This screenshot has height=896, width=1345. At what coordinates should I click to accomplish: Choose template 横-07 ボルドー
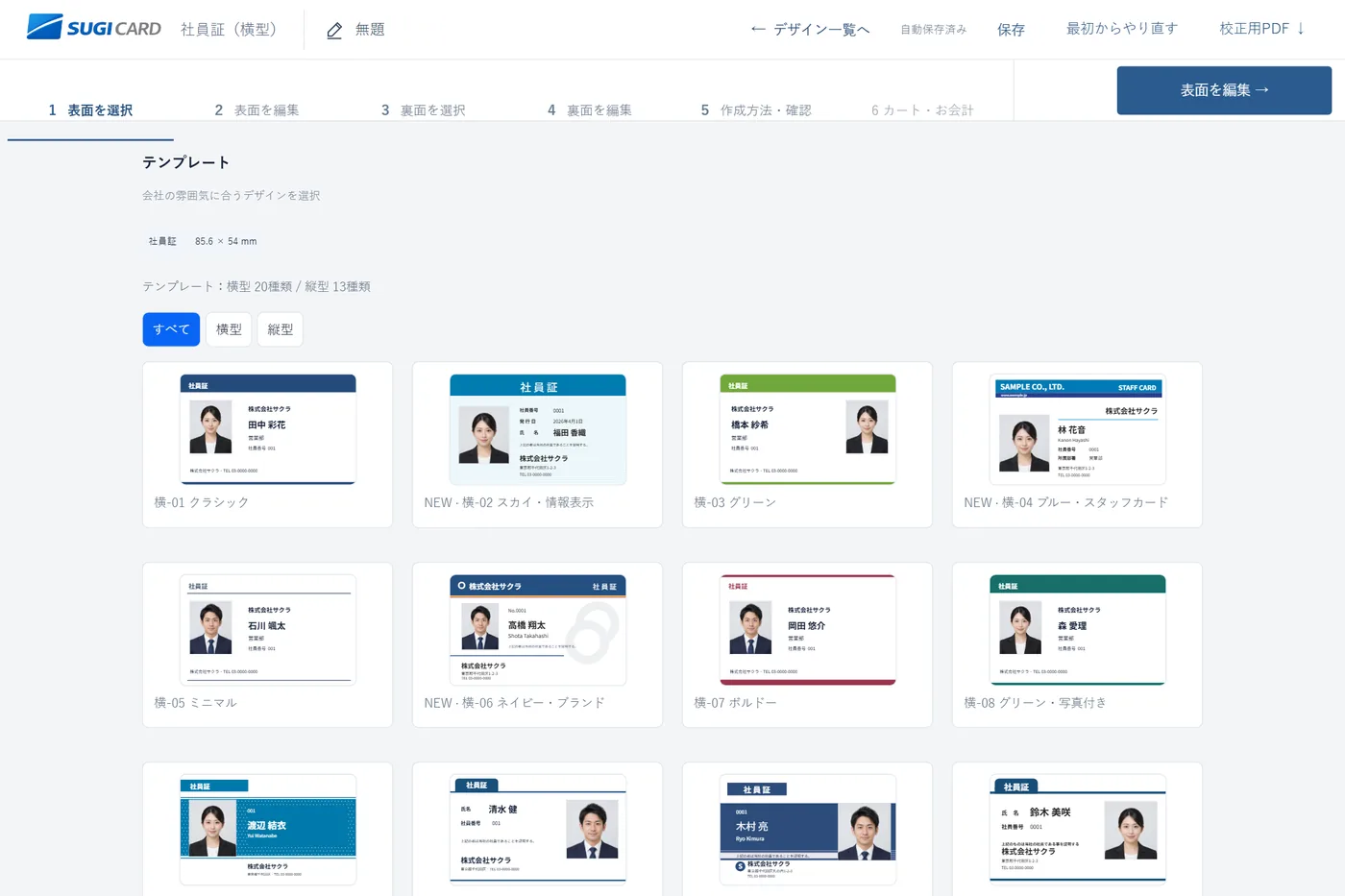click(807, 645)
